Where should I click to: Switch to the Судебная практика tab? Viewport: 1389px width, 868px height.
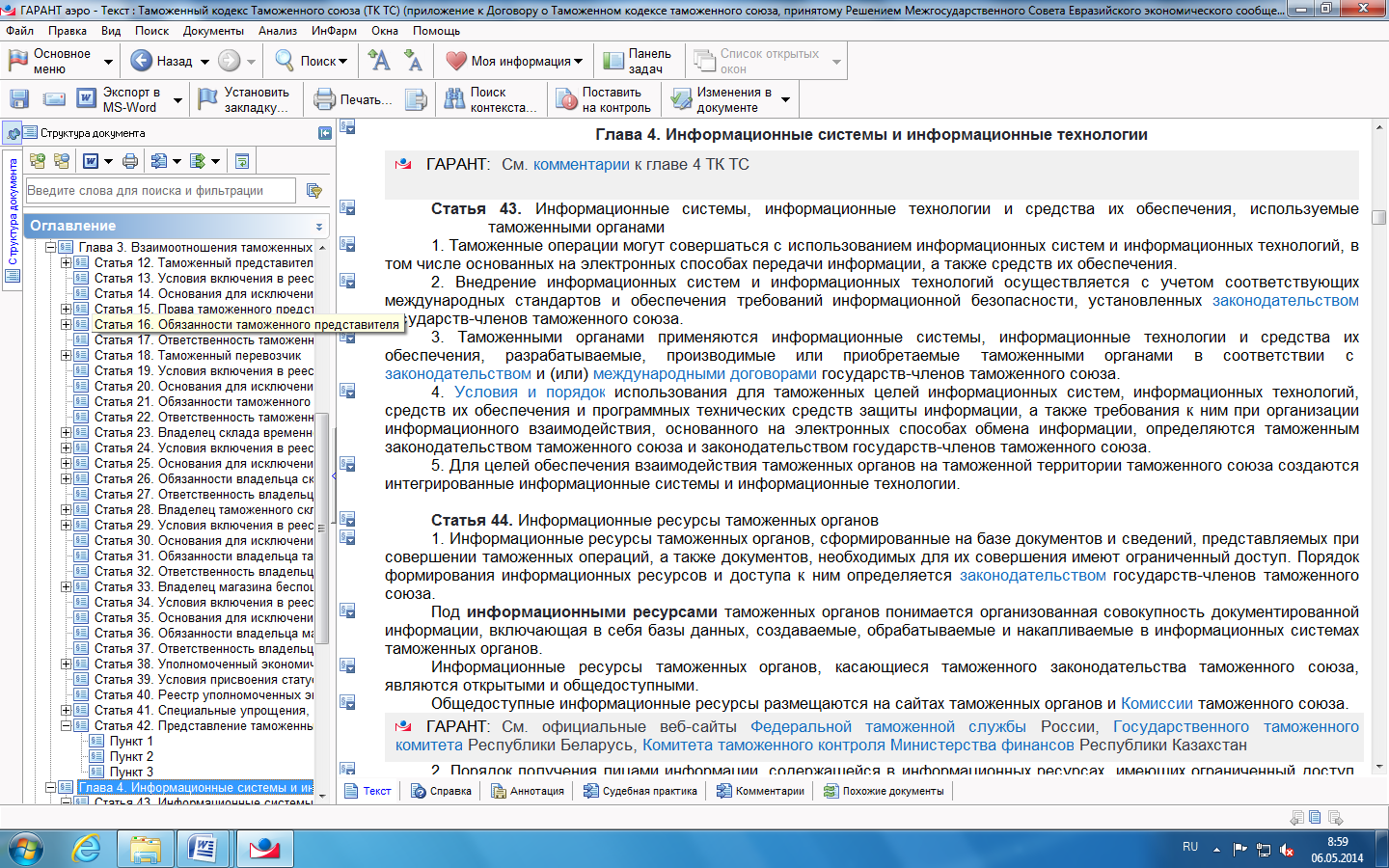[640, 791]
